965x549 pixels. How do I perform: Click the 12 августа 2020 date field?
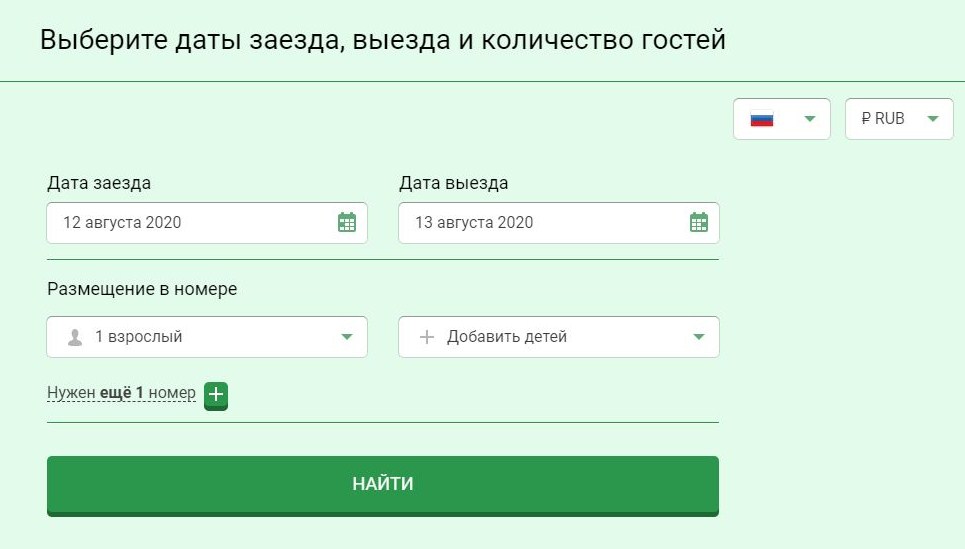point(207,223)
